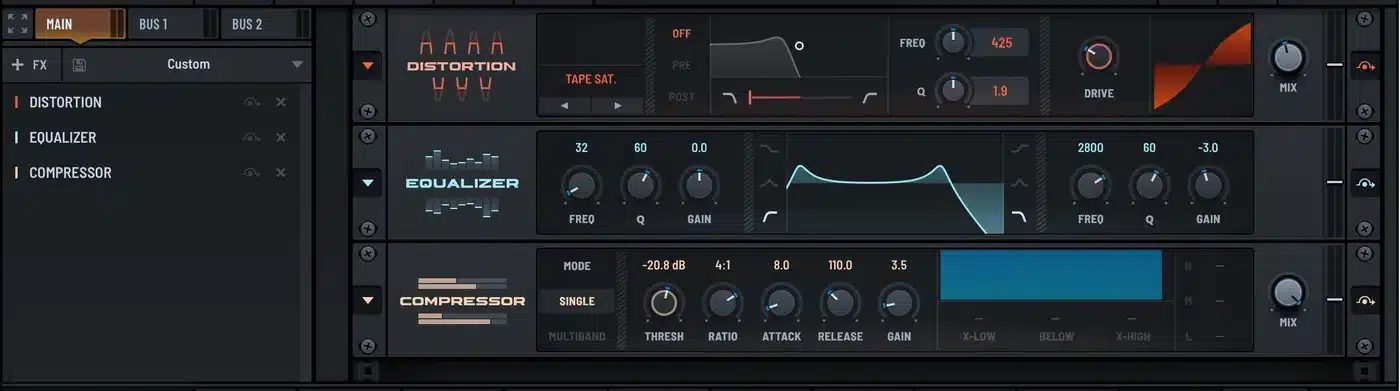Image resolution: width=1400 pixels, height=391 pixels.
Task: Click the compressor RATIO knob
Action: (x=722, y=302)
